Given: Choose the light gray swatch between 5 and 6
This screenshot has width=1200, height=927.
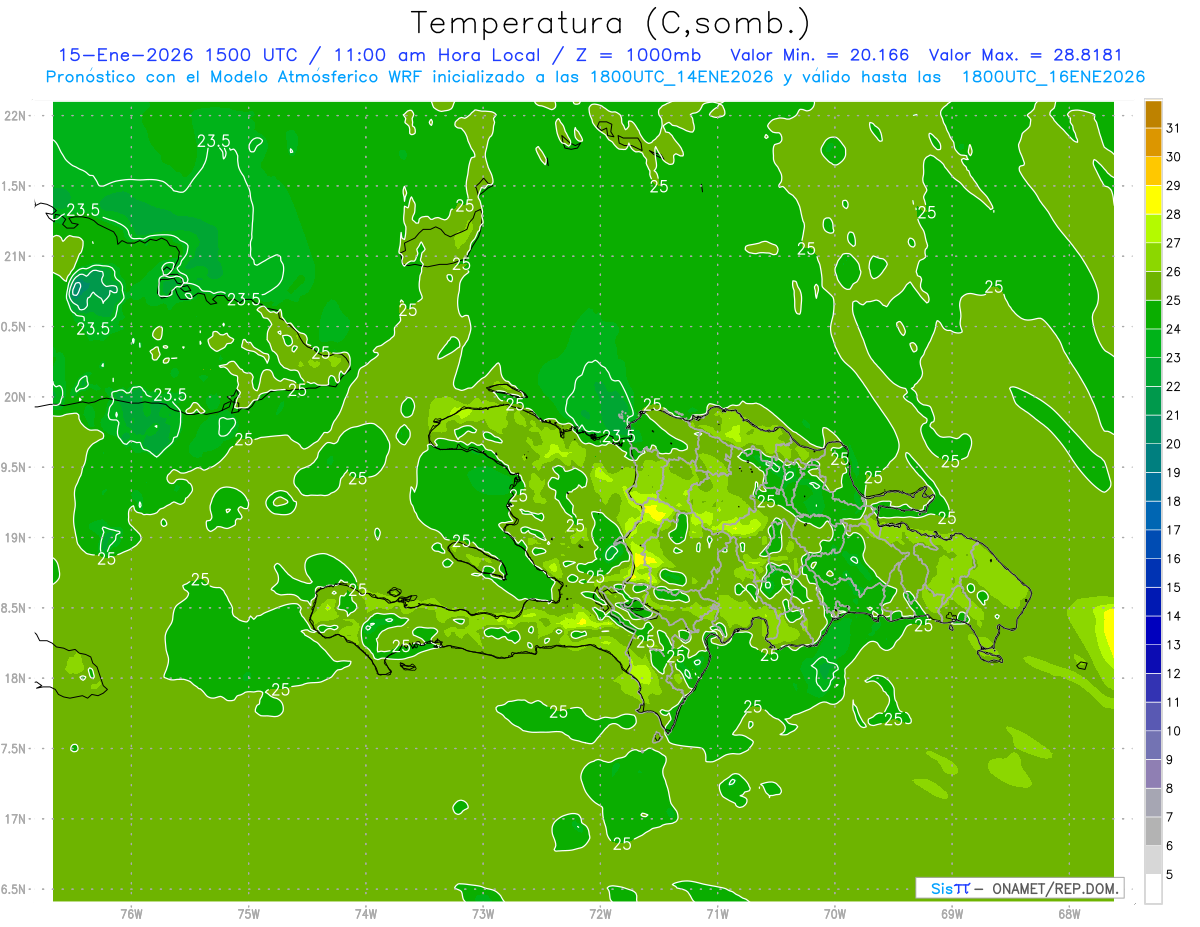Looking at the screenshot, I should pyautogui.click(x=1153, y=860).
